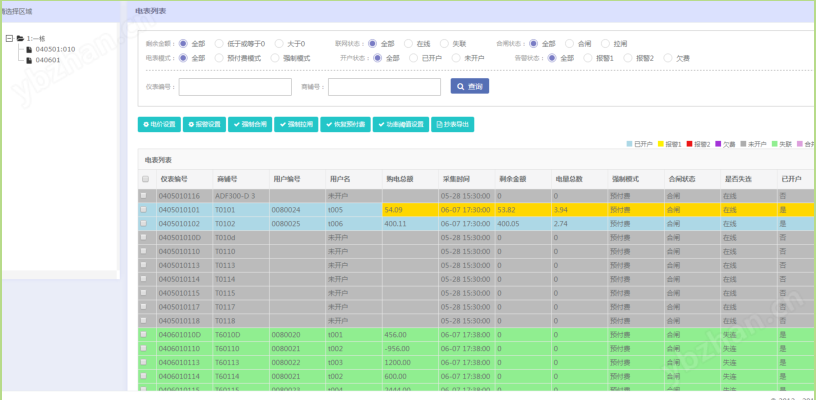
Task: Click the yellow 报警1 legend swatch
Action: coord(661,144)
